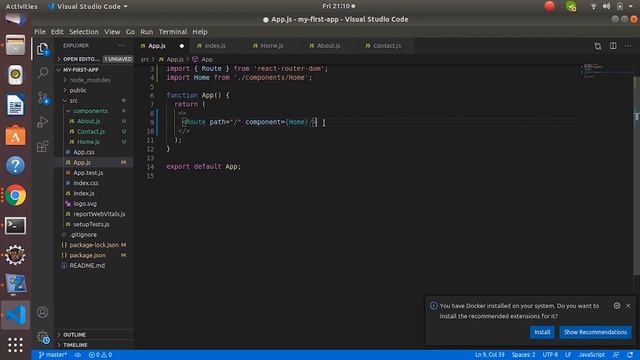Open system volume indicator in top bar
The height and width of the screenshot is (360, 640).
coord(607,6)
